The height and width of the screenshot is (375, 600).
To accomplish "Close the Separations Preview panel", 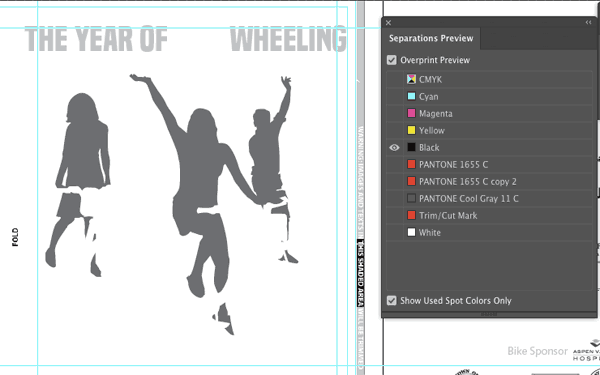I will [x=388, y=23].
